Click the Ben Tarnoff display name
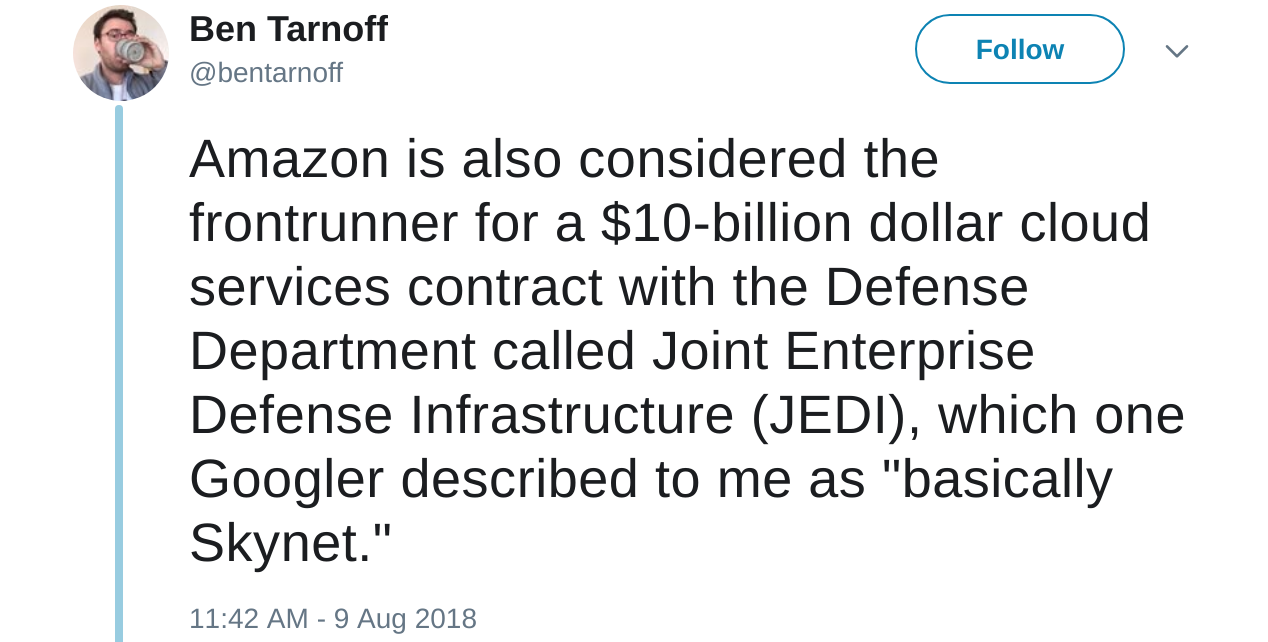 pos(288,29)
